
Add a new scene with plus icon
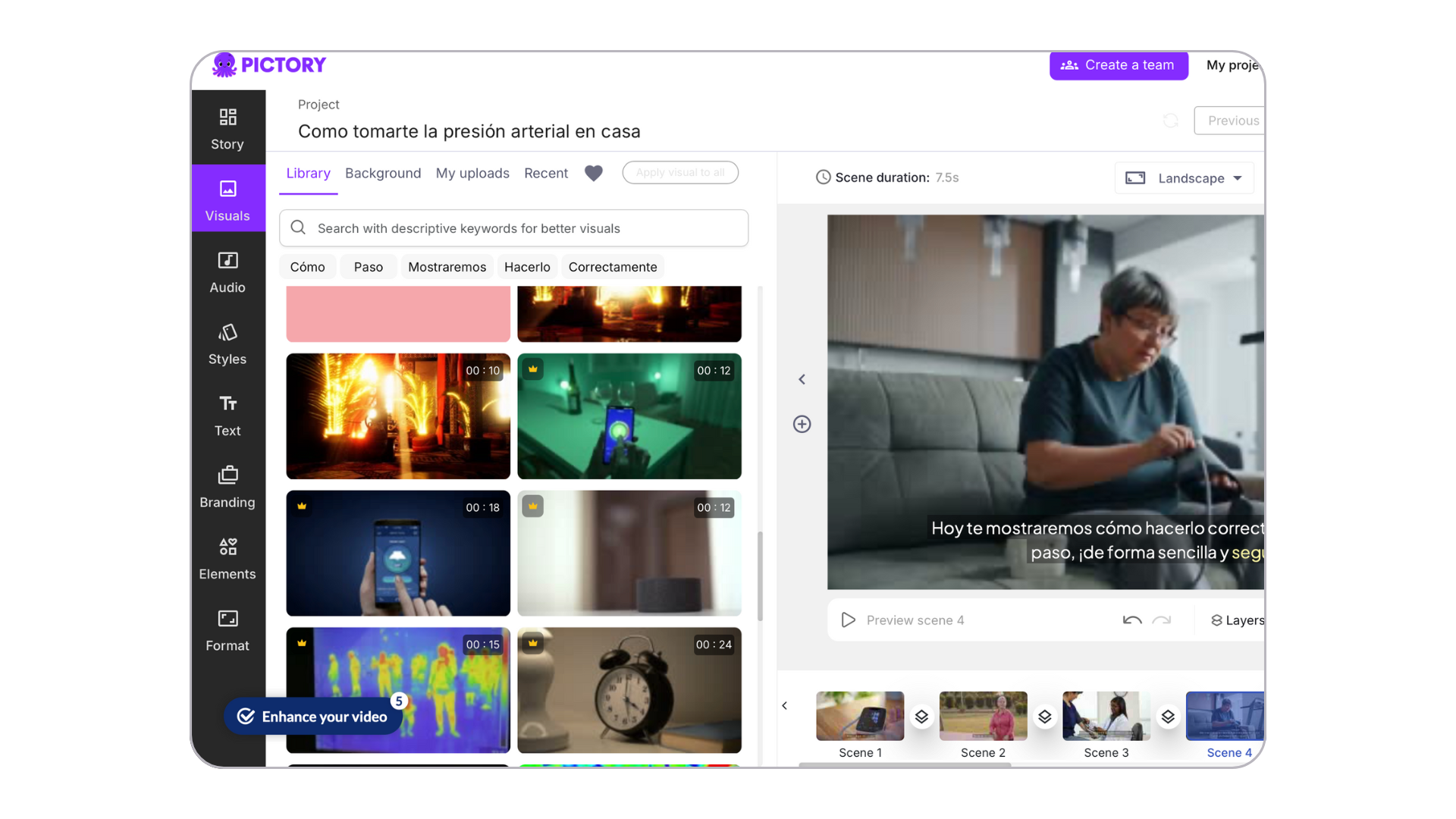802,424
